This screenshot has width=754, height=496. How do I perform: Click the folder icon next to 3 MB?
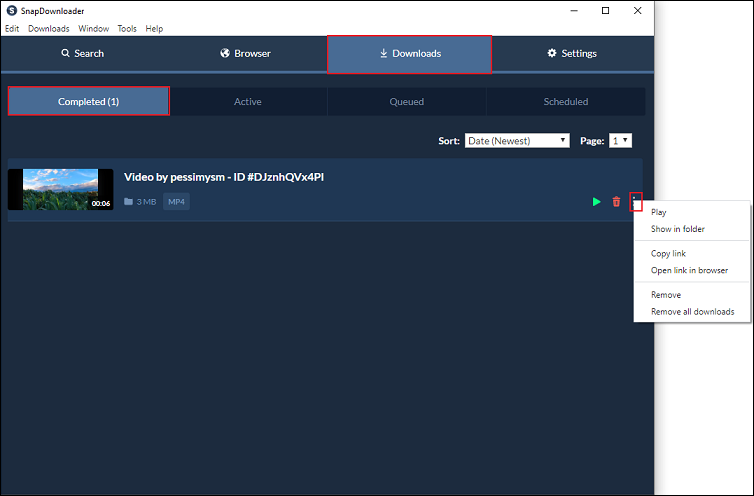click(x=128, y=202)
